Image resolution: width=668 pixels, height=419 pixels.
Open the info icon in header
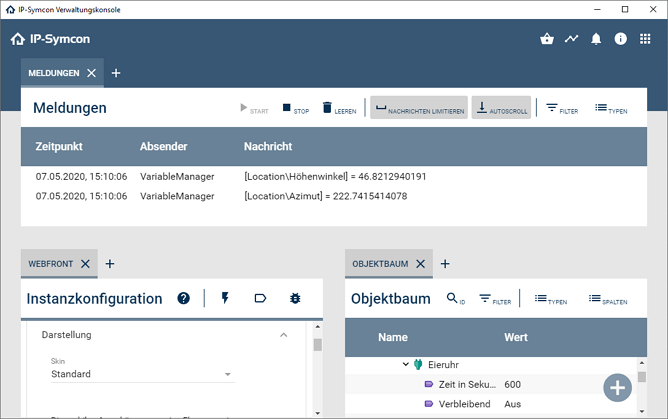point(620,40)
